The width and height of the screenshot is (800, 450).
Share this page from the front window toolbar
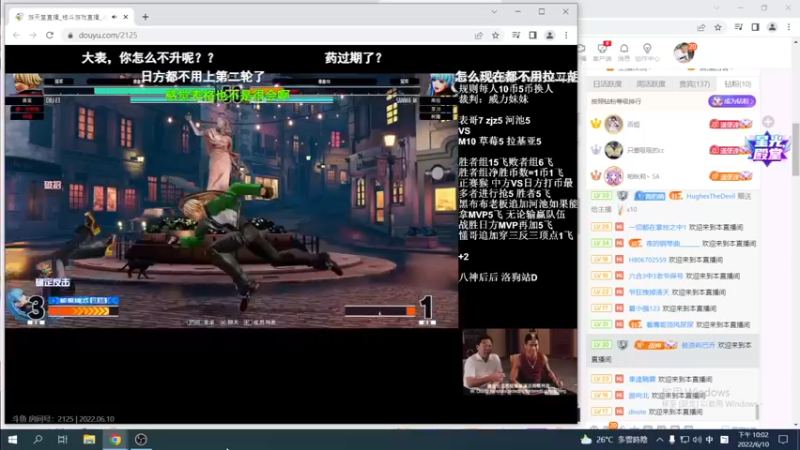tap(479, 35)
